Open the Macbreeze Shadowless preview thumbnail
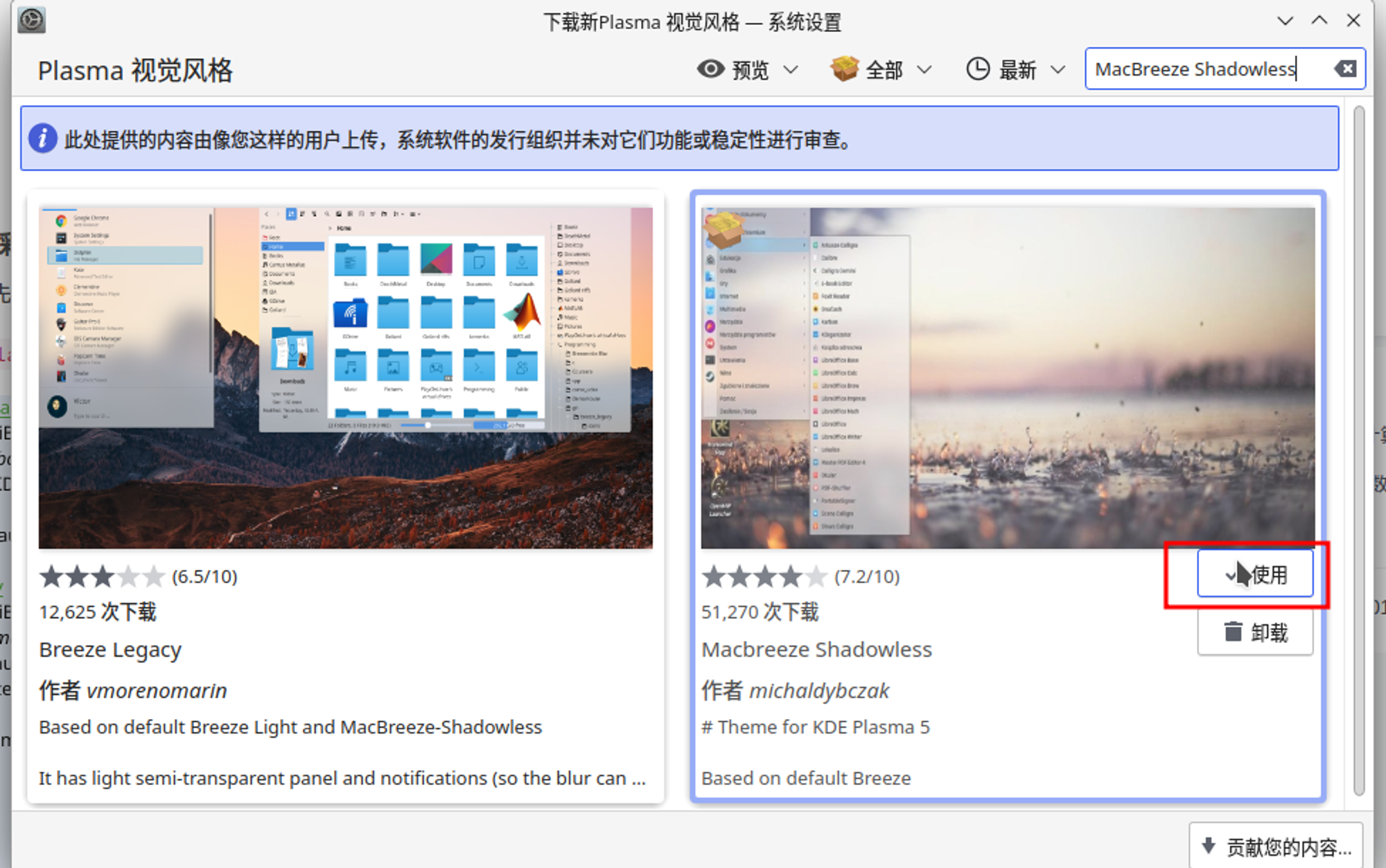This screenshot has height=868, width=1386. tap(1008, 378)
